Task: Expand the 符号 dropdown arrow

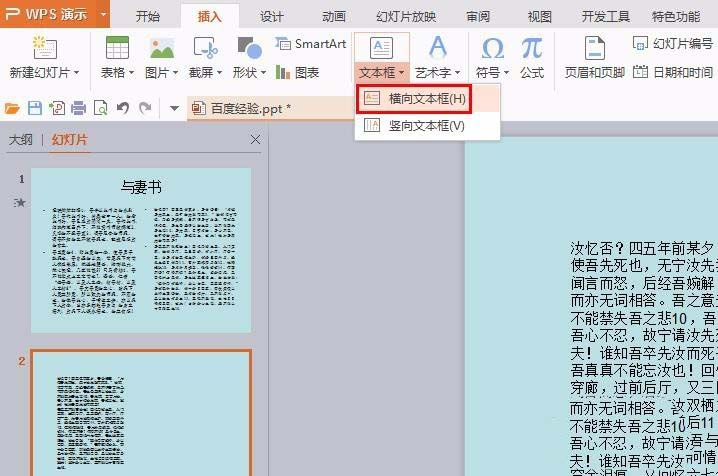Action: point(506,73)
